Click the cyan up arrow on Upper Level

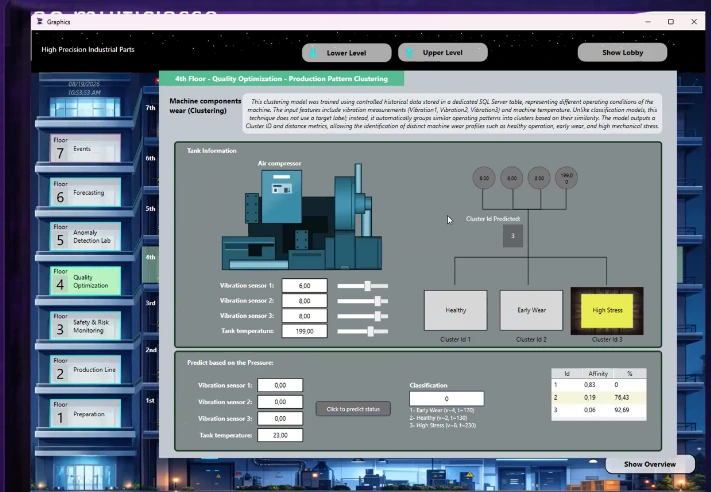[409, 53]
